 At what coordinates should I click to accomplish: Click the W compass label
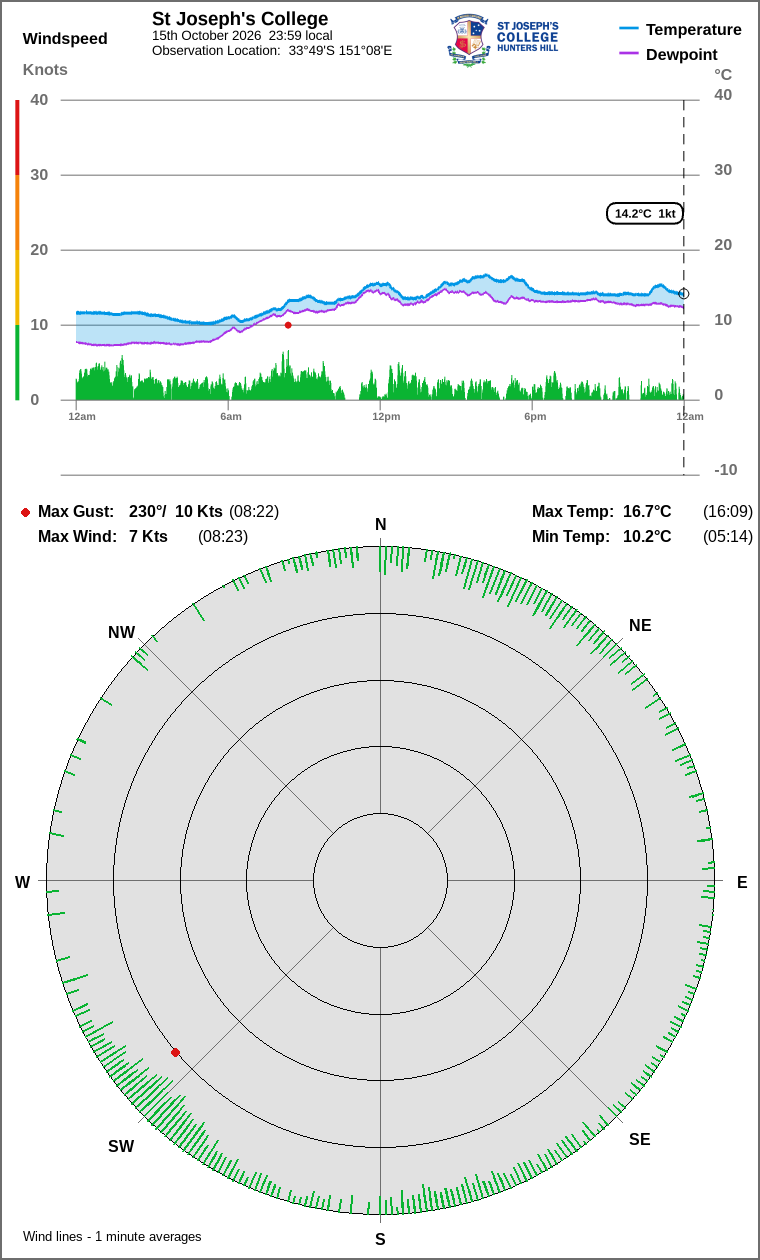pos(22,882)
